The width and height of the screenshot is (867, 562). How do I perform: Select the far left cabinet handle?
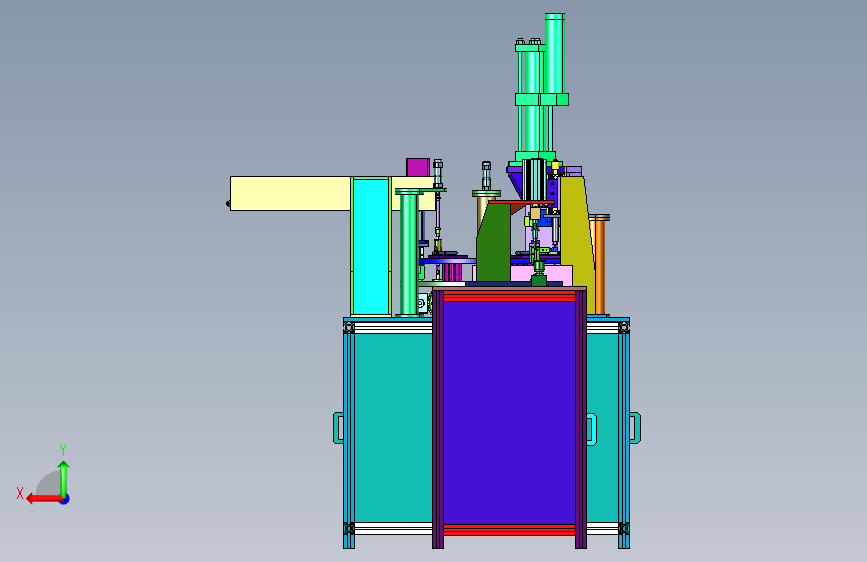[x=338, y=428]
